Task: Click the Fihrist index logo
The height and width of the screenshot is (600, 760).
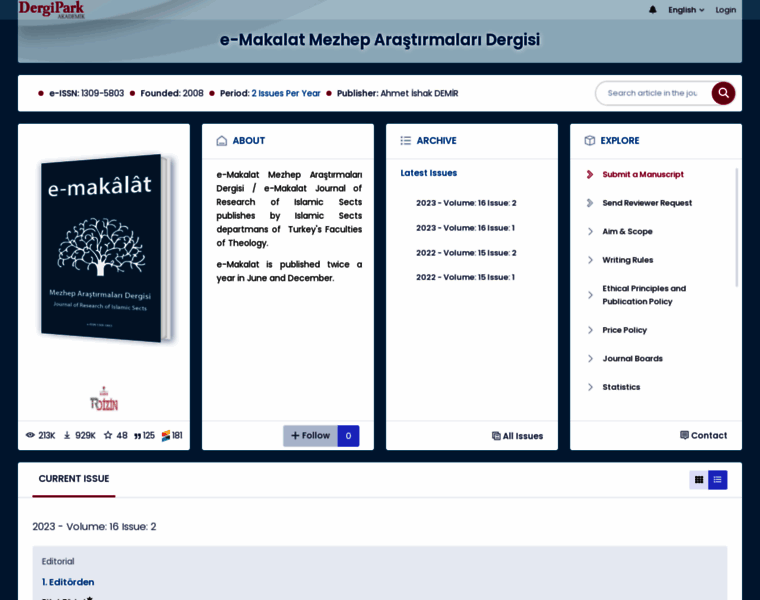Action: (x=104, y=398)
